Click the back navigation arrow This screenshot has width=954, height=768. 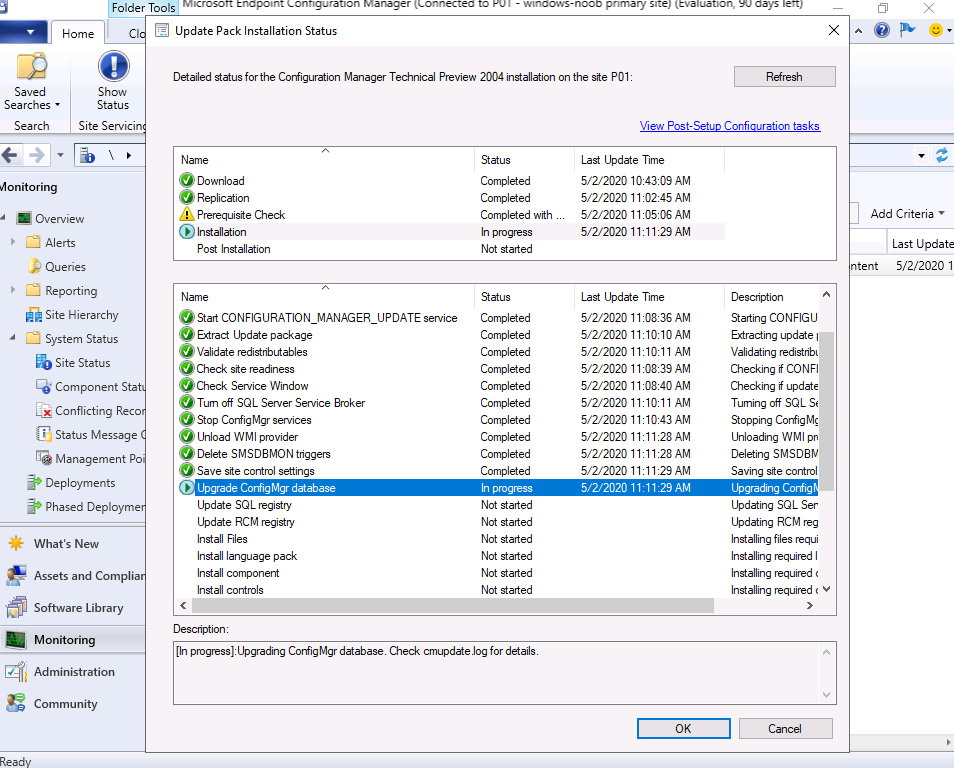point(10,155)
